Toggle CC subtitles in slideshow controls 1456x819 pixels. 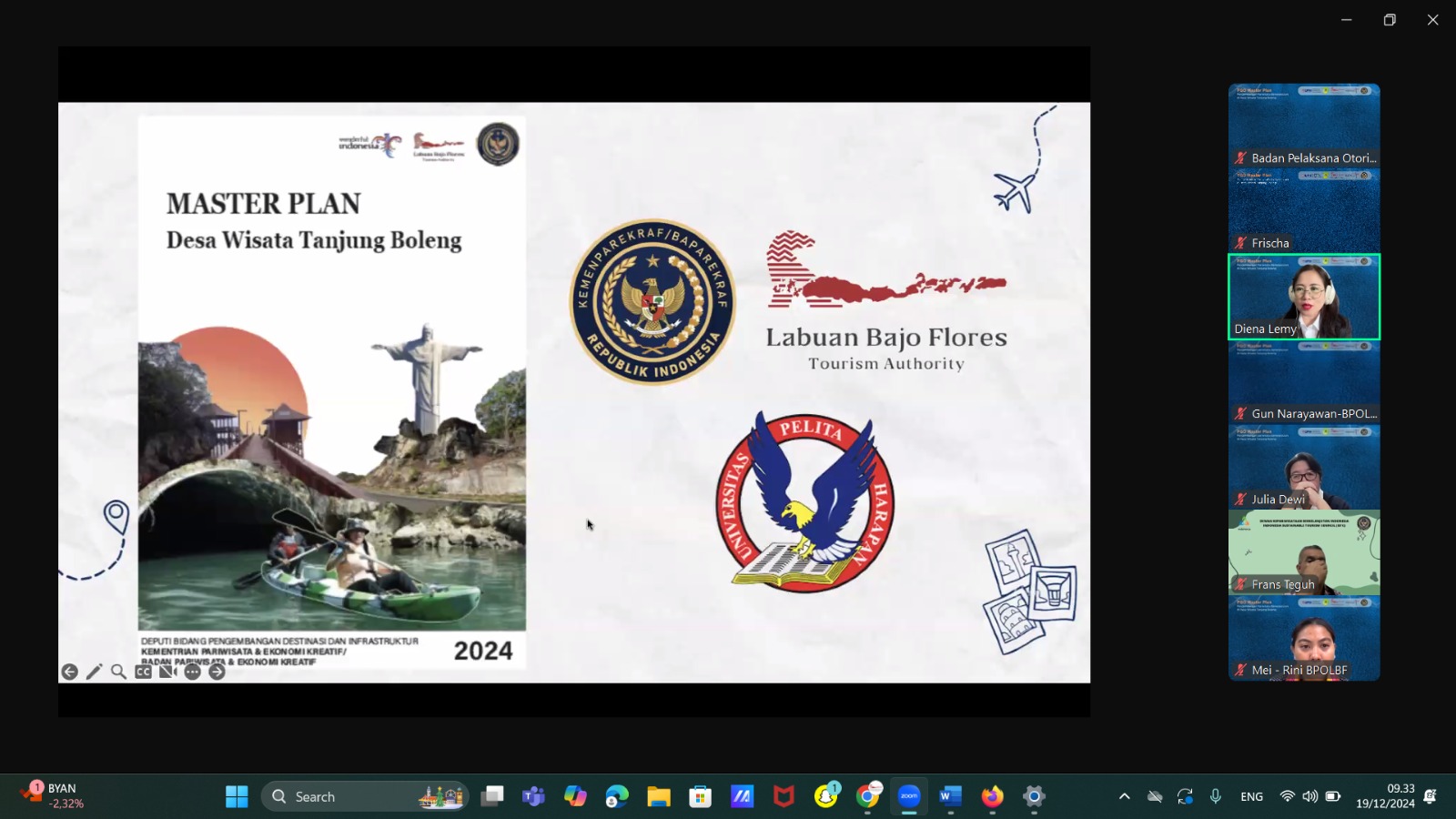[143, 672]
